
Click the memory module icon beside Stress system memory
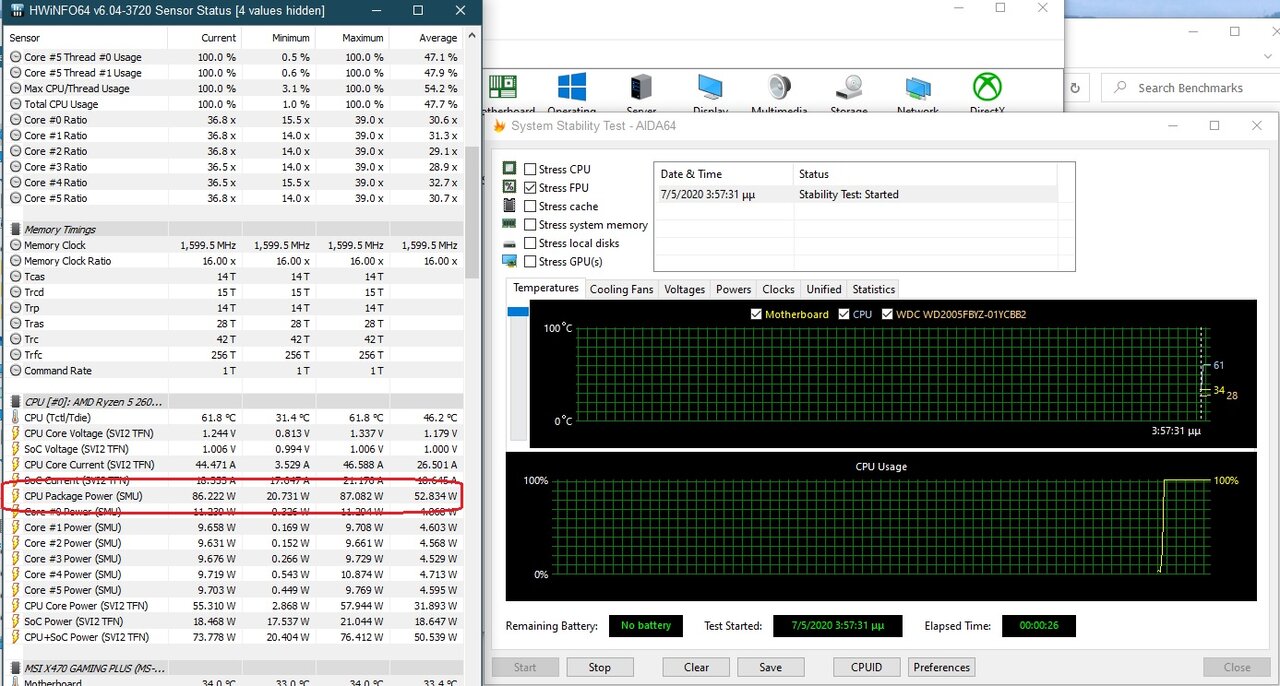(510, 224)
